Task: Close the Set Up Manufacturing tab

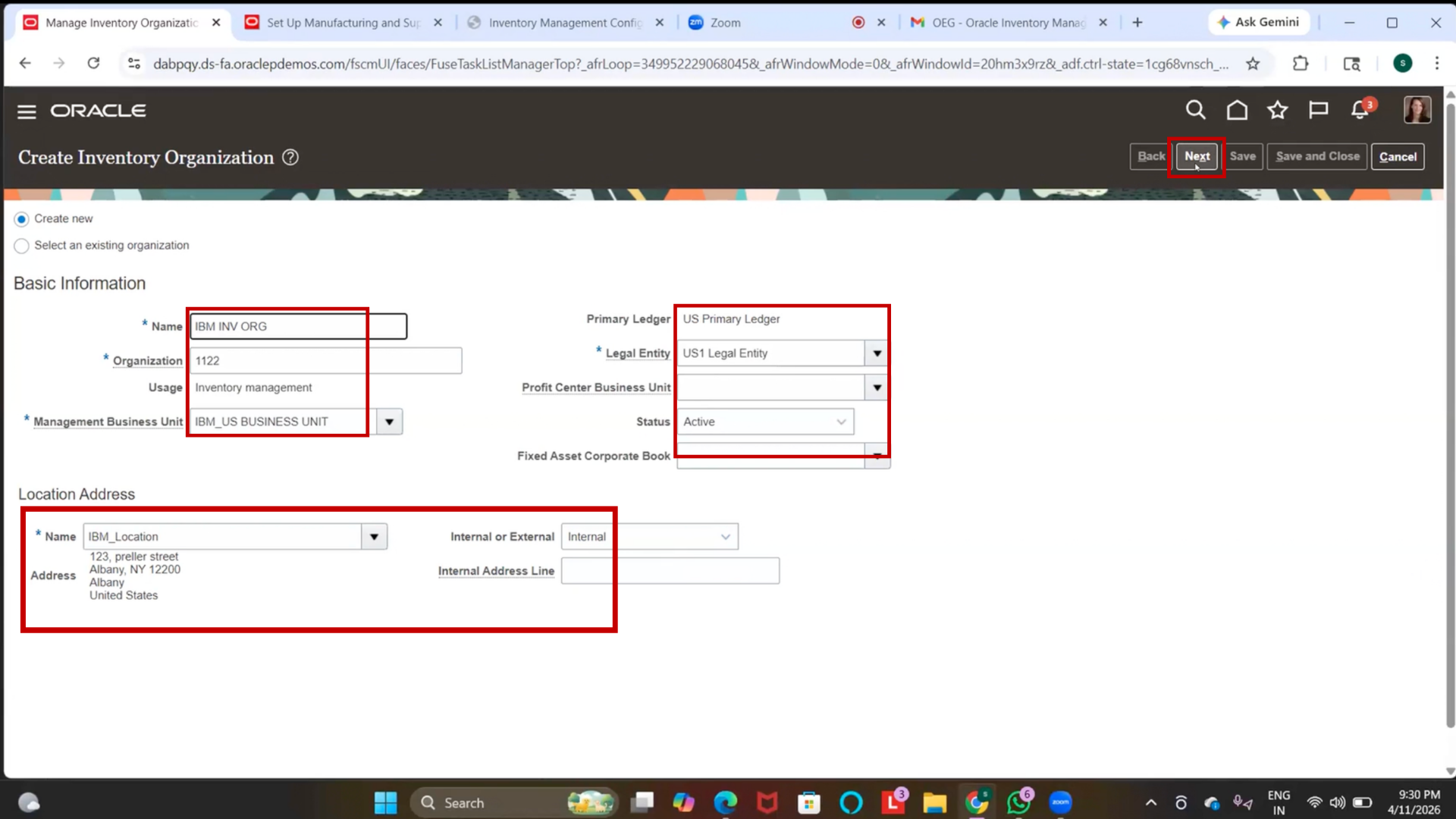Action: 438,23
